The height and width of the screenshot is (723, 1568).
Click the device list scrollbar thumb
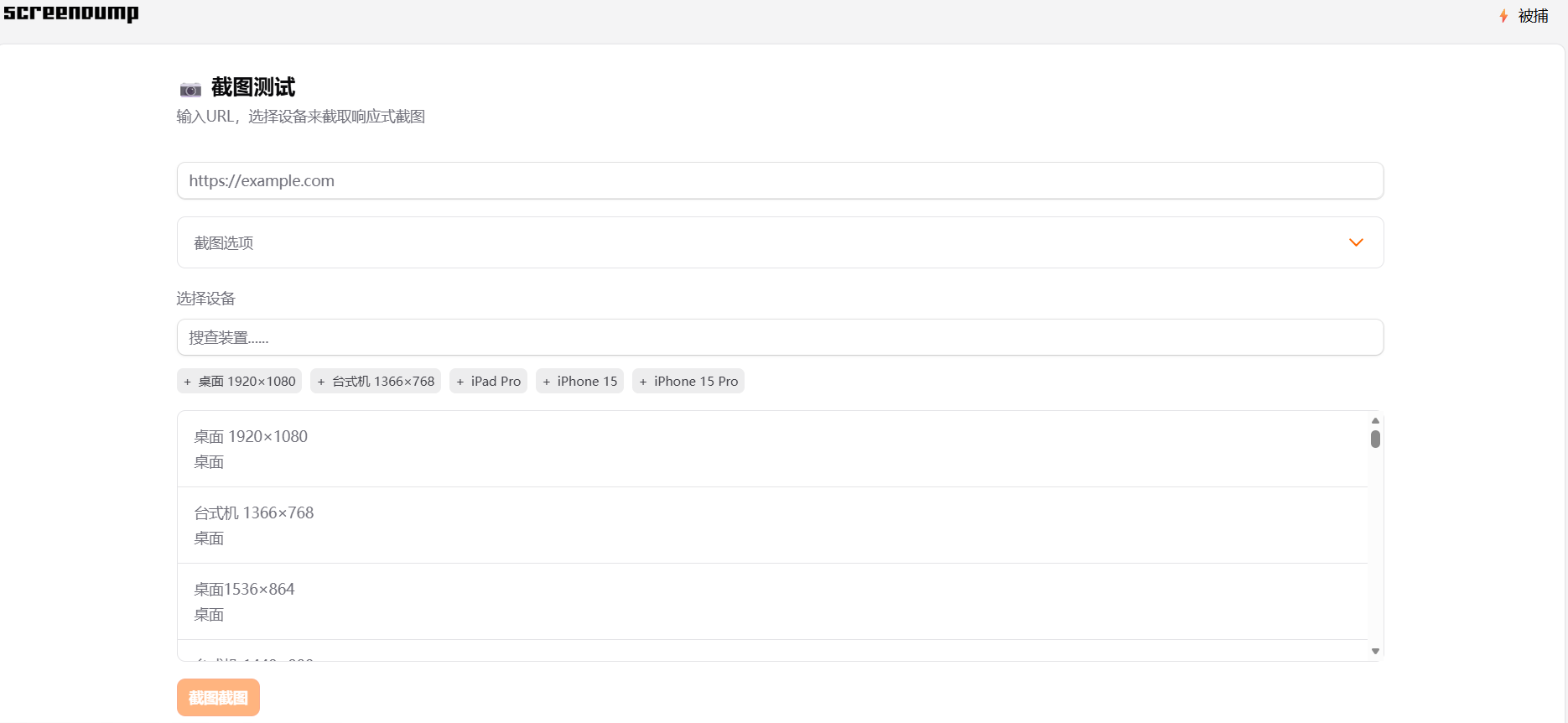click(1375, 439)
